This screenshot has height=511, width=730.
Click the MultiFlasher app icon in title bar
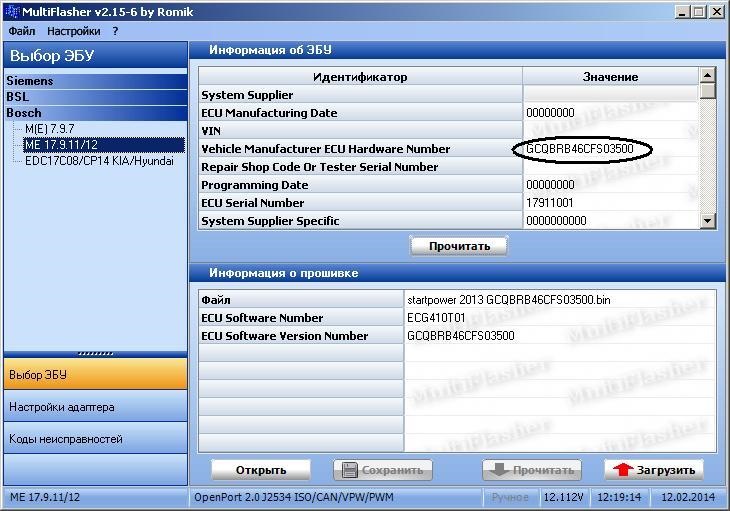12,11
